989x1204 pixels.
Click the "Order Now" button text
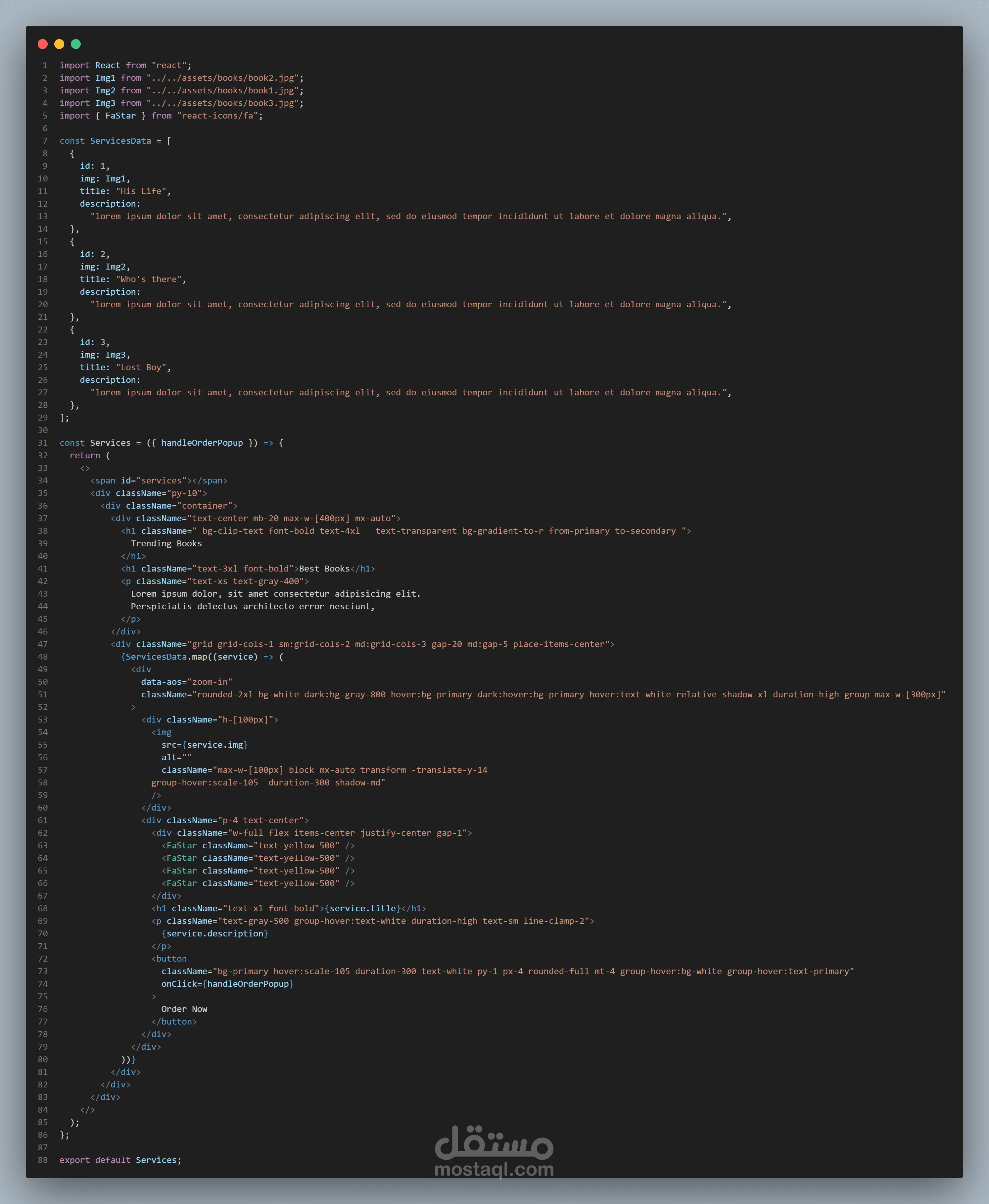coord(184,1009)
